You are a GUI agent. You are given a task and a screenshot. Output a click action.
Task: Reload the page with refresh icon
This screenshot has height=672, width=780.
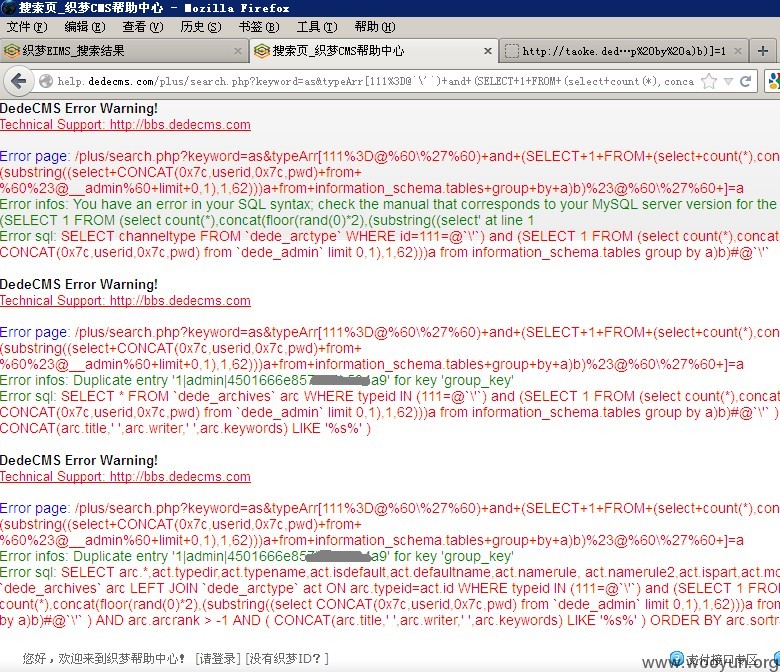coord(745,81)
